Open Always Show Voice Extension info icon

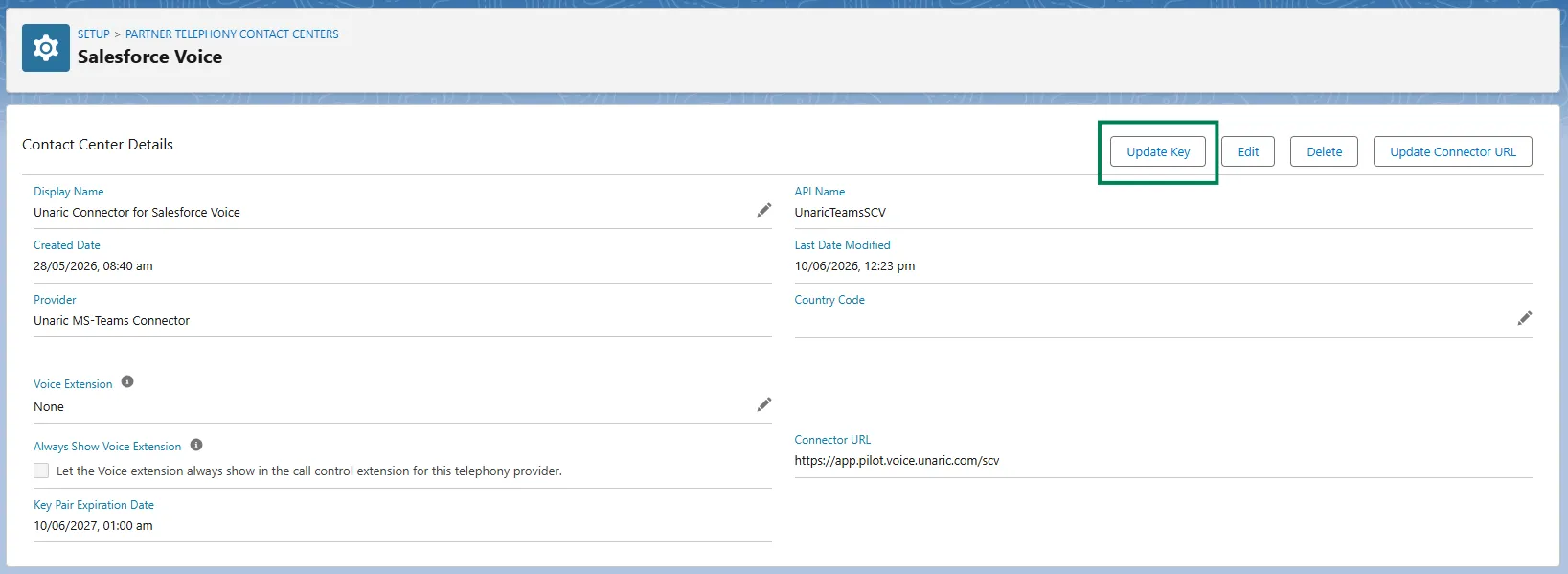pyautogui.click(x=196, y=445)
